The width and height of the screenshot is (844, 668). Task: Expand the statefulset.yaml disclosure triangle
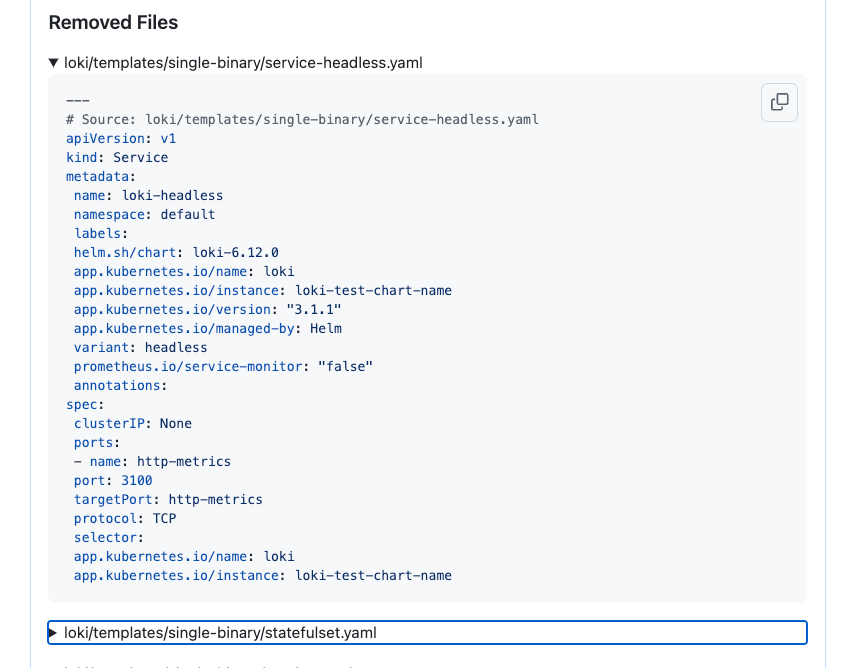tap(54, 633)
